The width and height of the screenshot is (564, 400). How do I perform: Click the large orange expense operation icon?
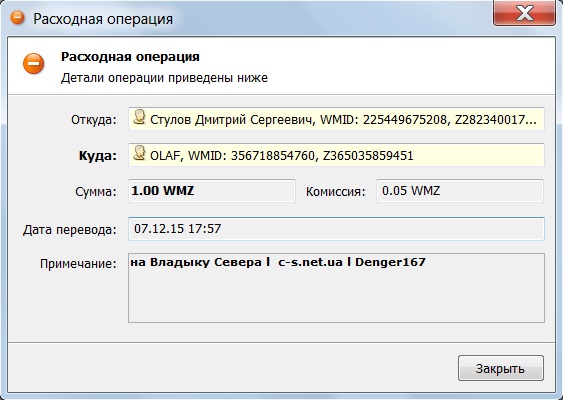point(33,64)
